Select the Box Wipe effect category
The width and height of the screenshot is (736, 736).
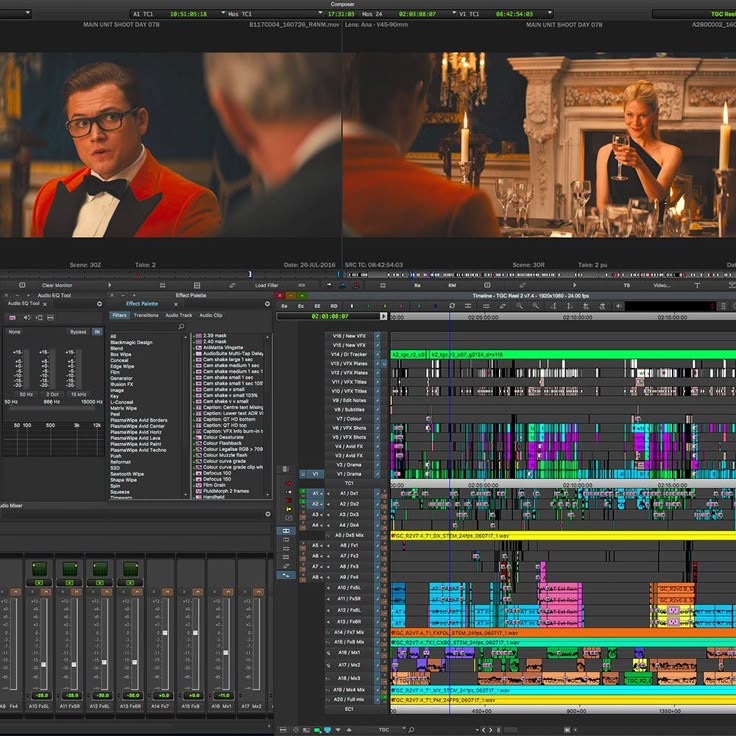121,354
